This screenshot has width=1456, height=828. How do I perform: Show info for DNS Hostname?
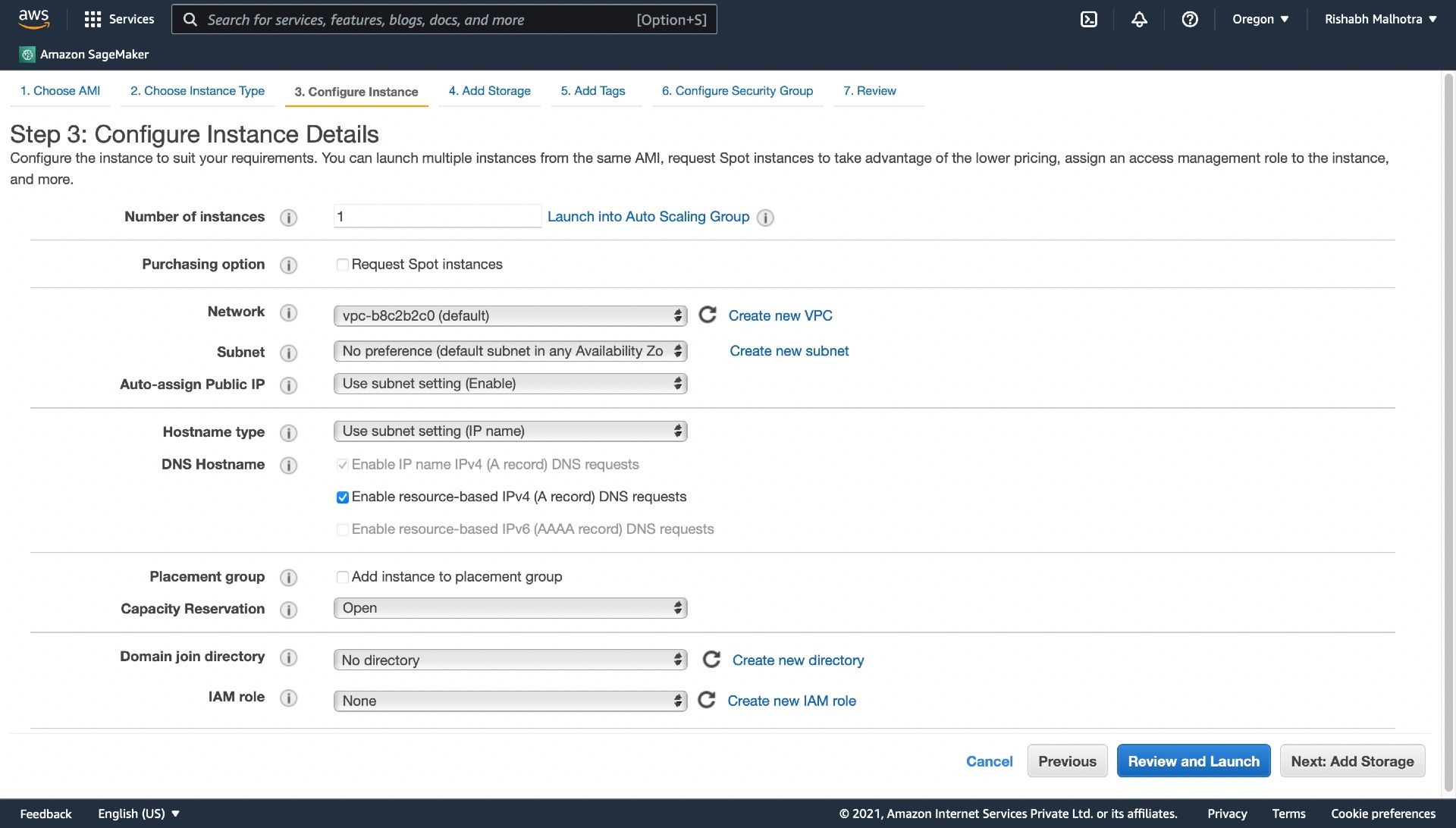point(288,466)
